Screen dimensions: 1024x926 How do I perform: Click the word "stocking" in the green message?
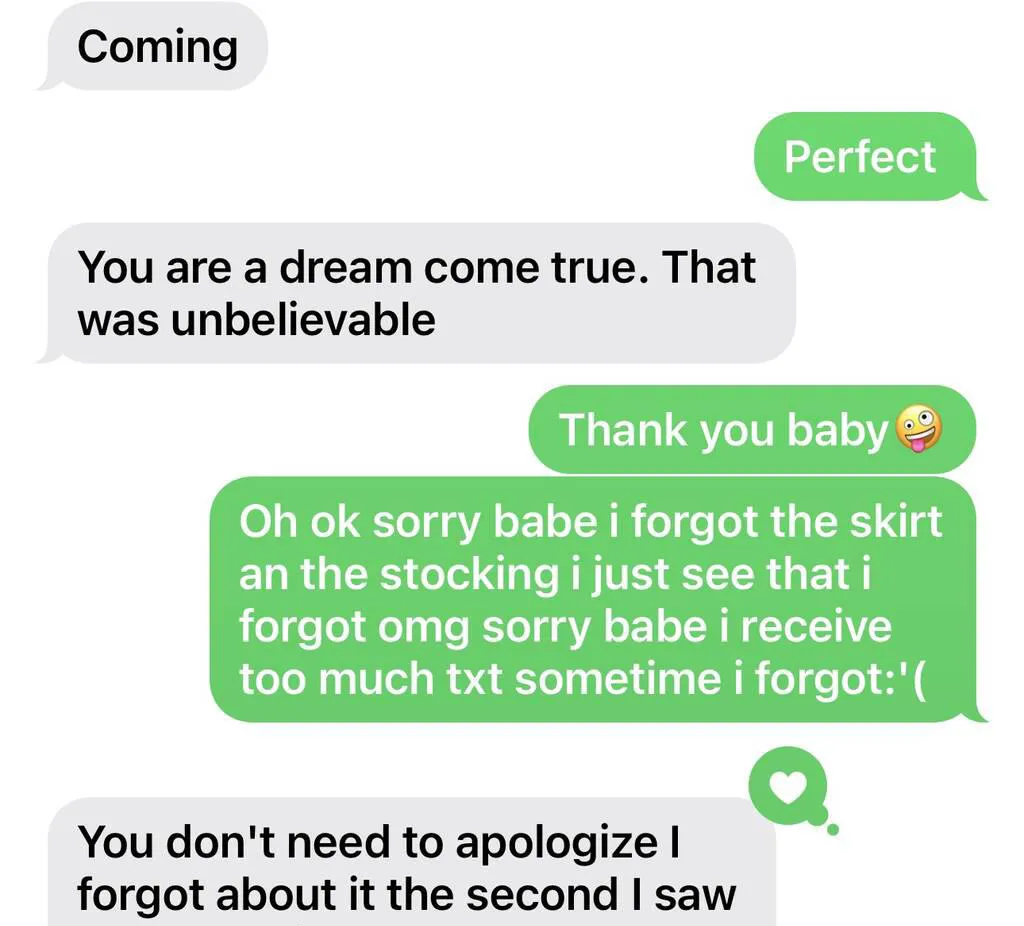(469, 574)
